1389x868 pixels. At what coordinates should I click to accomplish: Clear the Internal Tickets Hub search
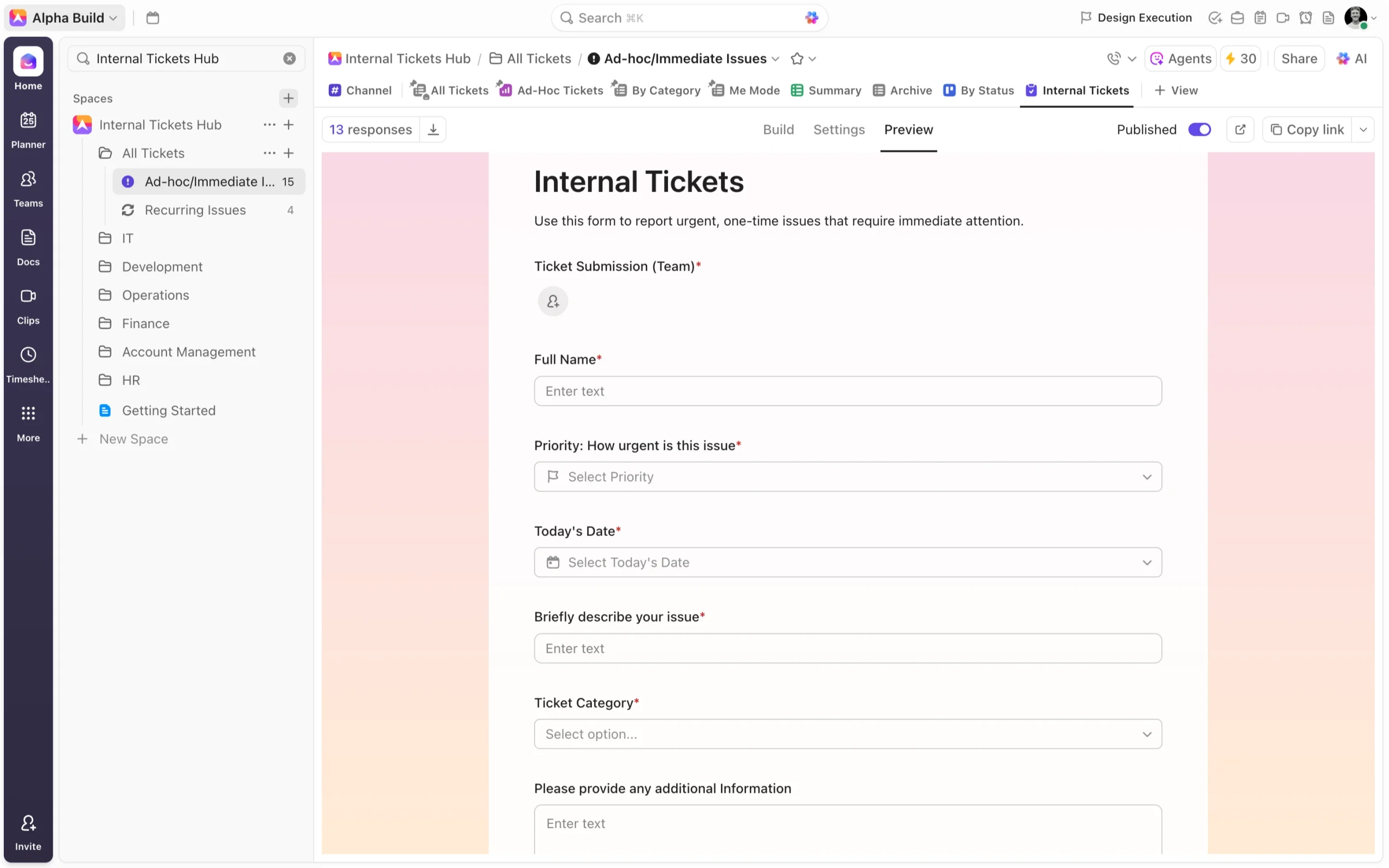[289, 59]
